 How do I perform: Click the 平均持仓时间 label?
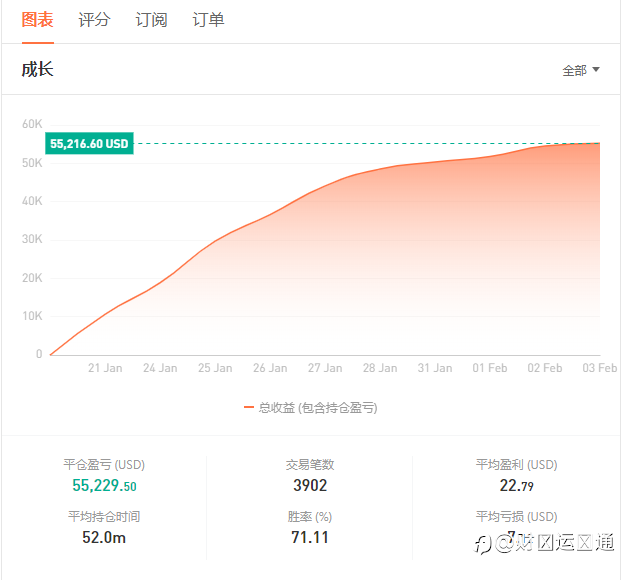[x=104, y=517]
